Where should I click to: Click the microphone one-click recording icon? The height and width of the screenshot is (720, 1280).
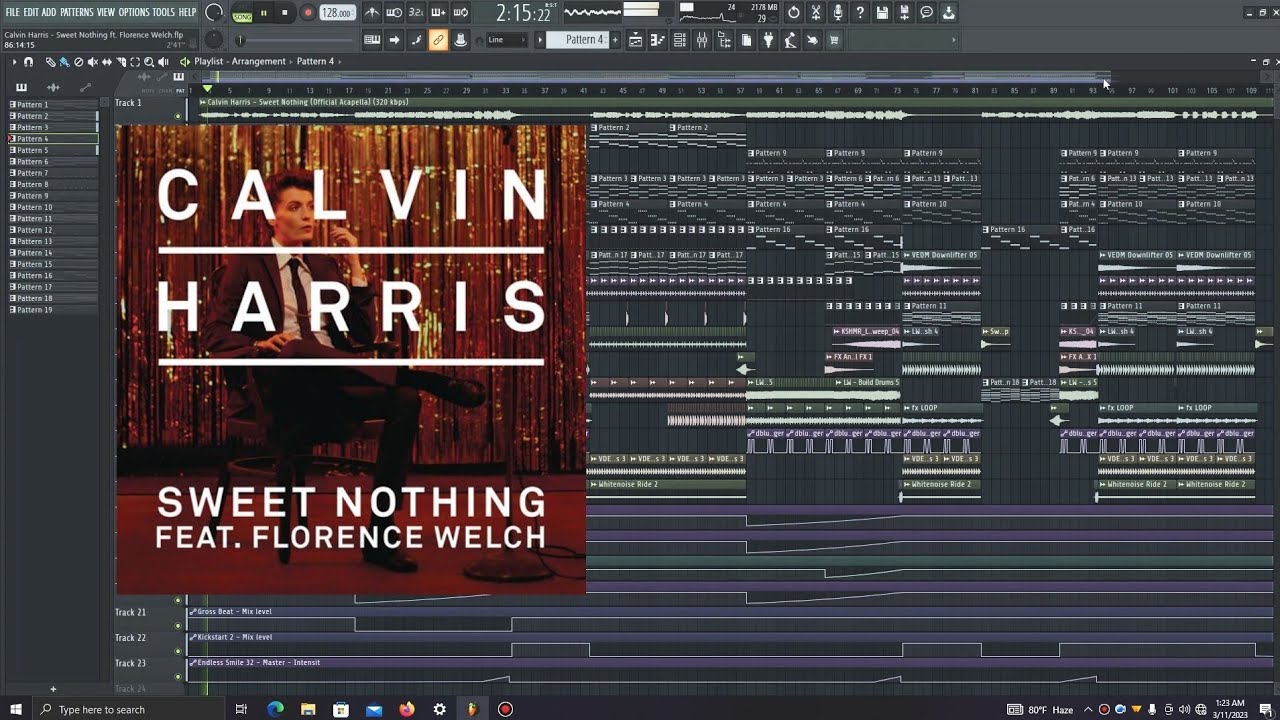(838, 13)
